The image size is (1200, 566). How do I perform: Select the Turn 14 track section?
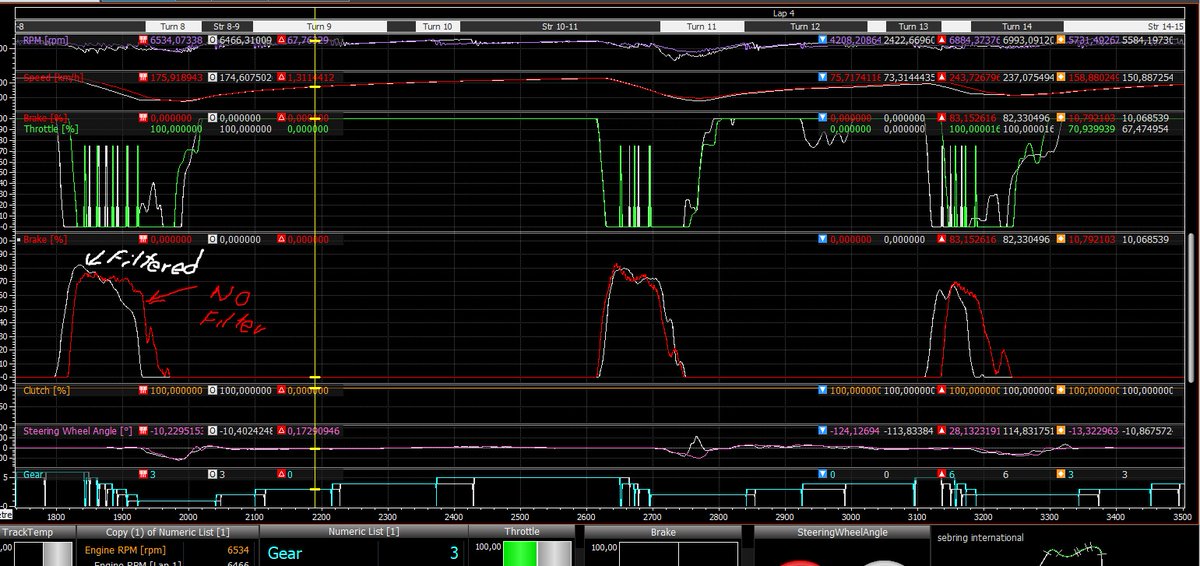[1017, 27]
